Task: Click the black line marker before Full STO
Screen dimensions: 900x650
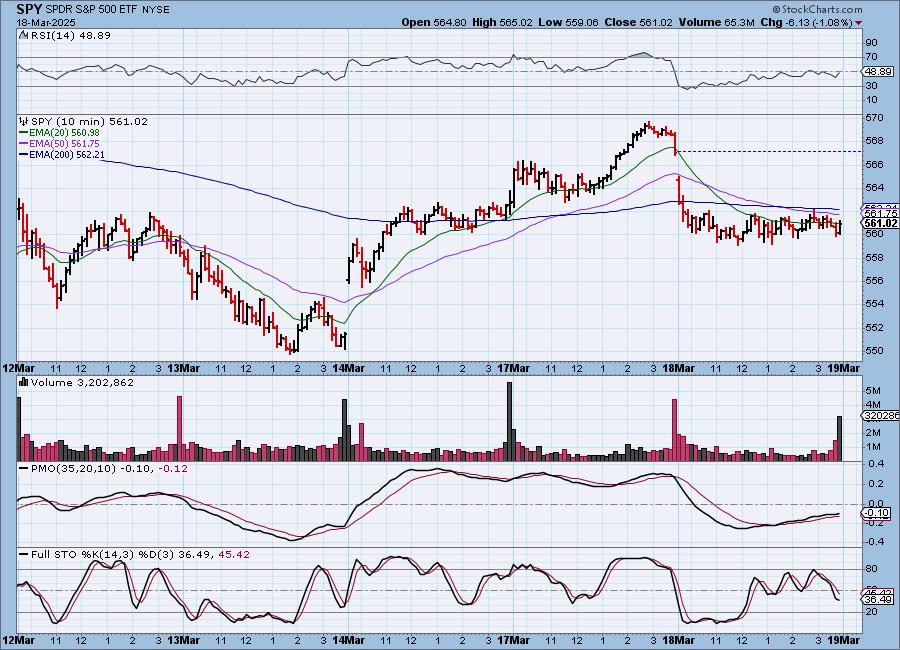Action: pyautogui.click(x=24, y=555)
